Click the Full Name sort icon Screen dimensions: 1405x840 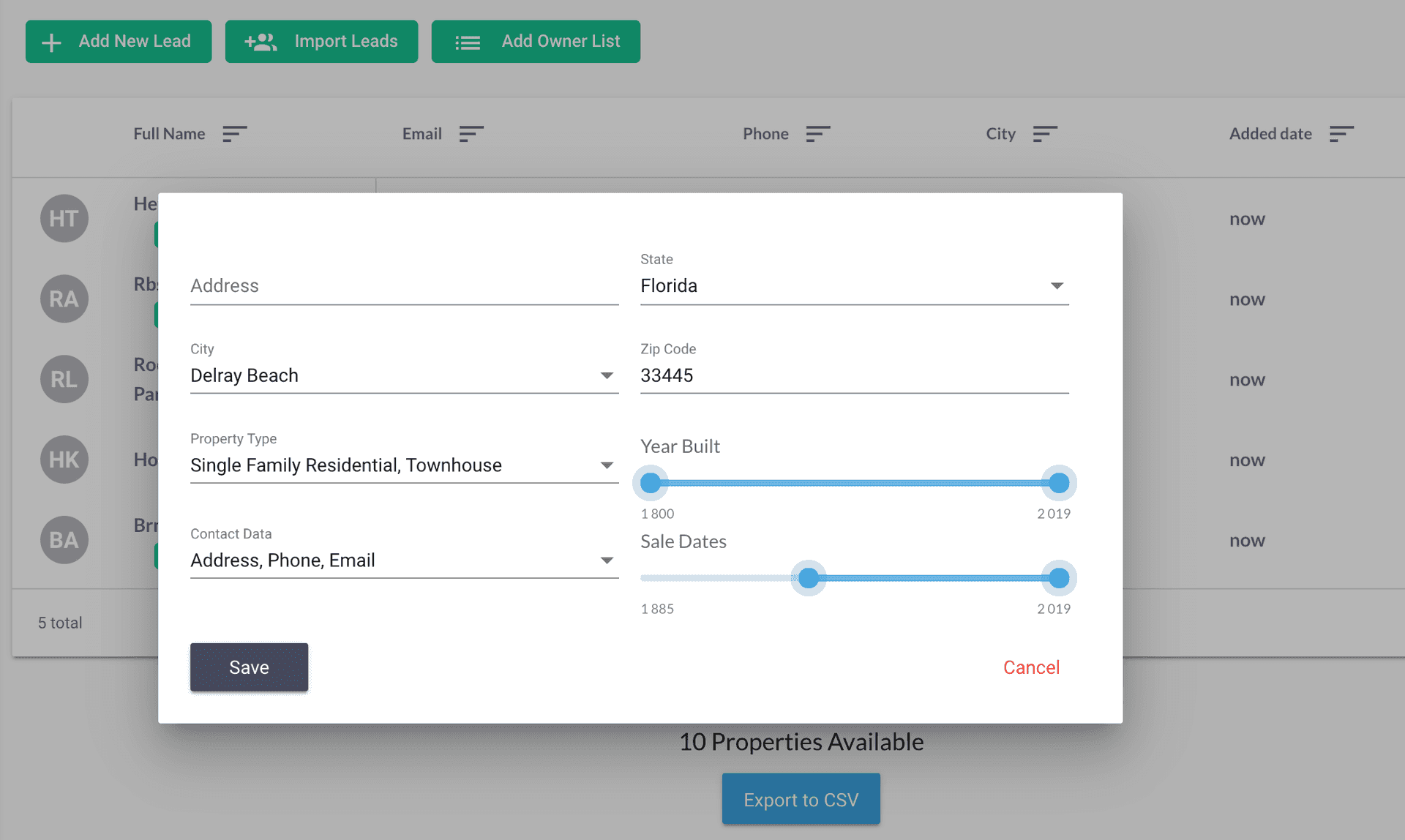pyautogui.click(x=234, y=134)
